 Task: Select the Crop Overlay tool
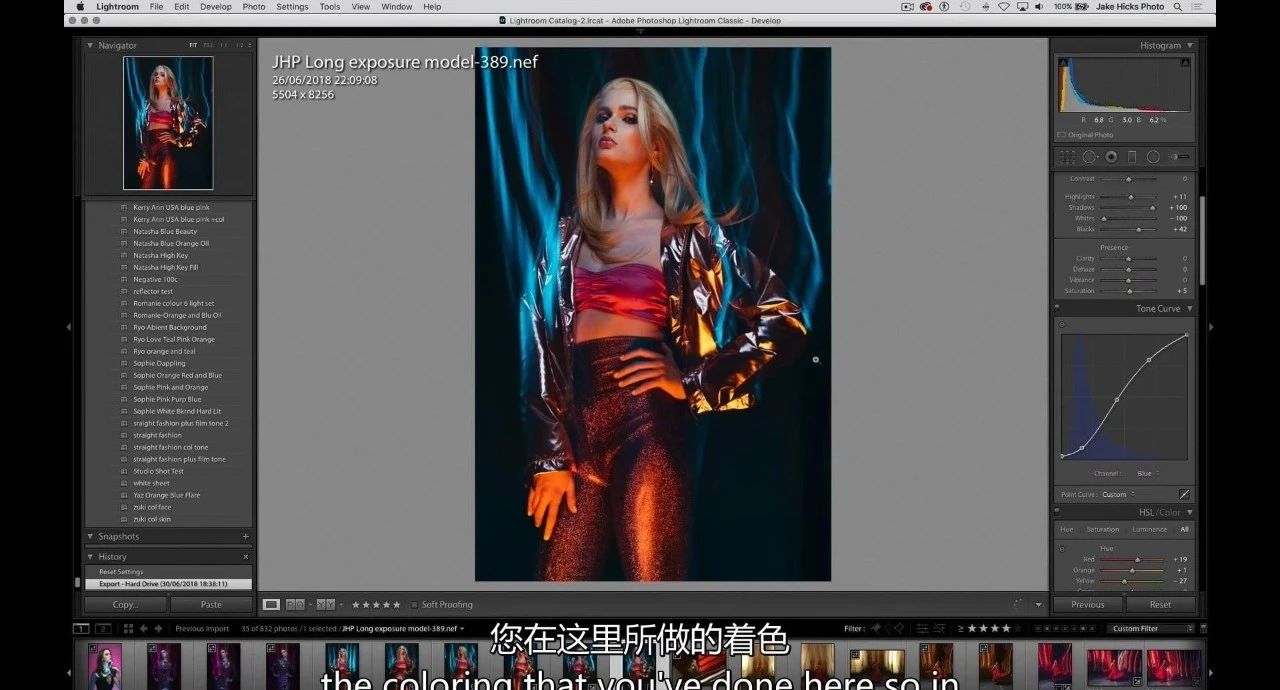click(1067, 157)
